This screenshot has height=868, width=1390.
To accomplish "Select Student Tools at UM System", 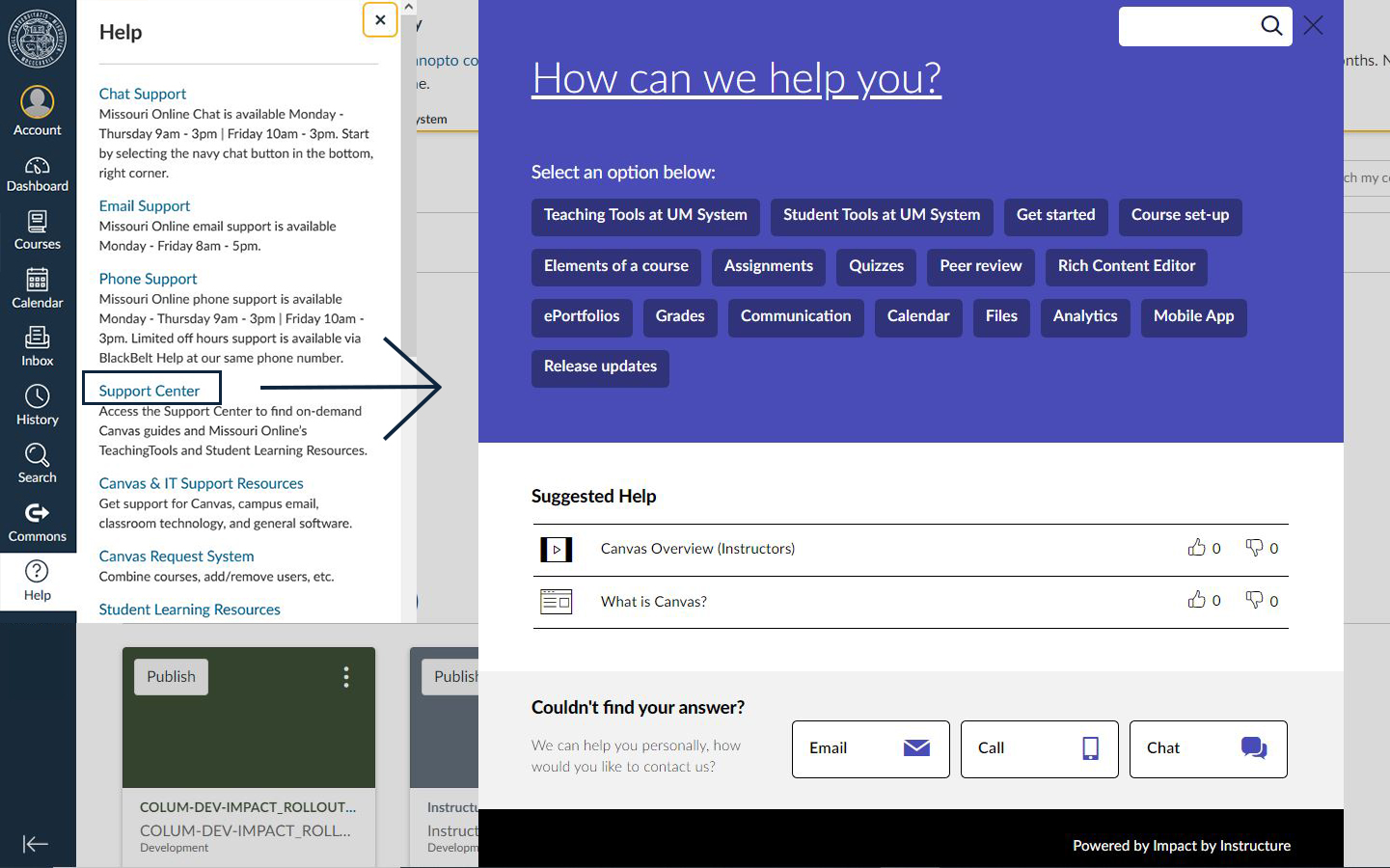I will pos(882,216).
